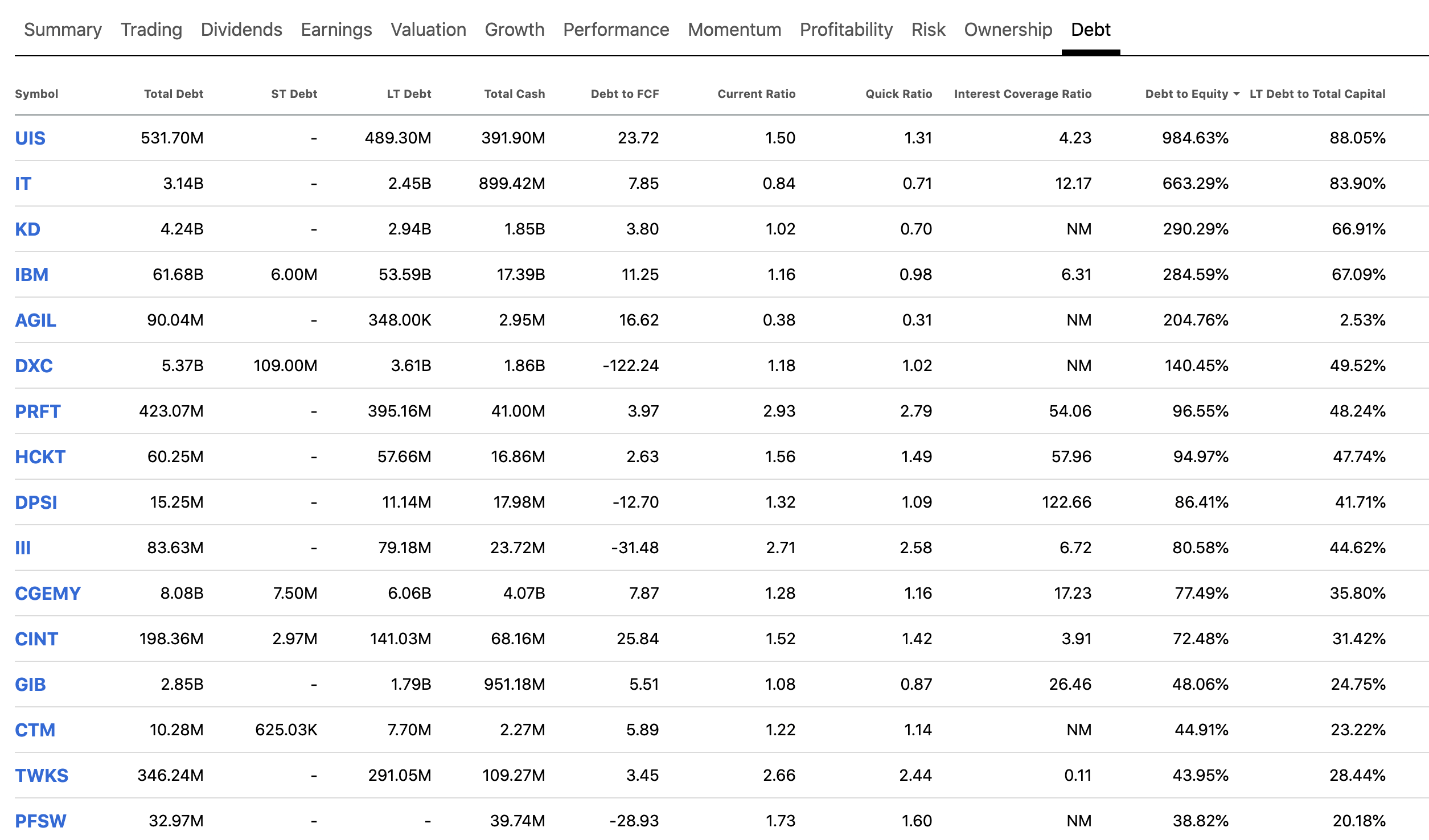Switch to the Momentum tab

click(x=734, y=30)
